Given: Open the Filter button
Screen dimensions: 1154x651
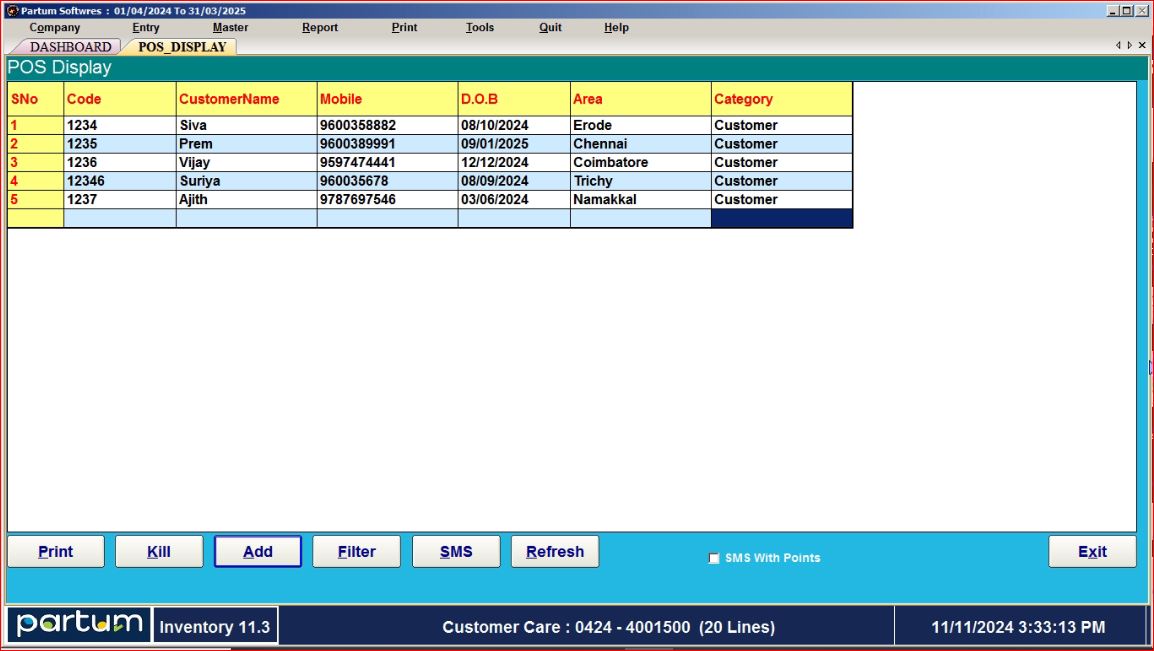Looking at the screenshot, I should [x=357, y=552].
